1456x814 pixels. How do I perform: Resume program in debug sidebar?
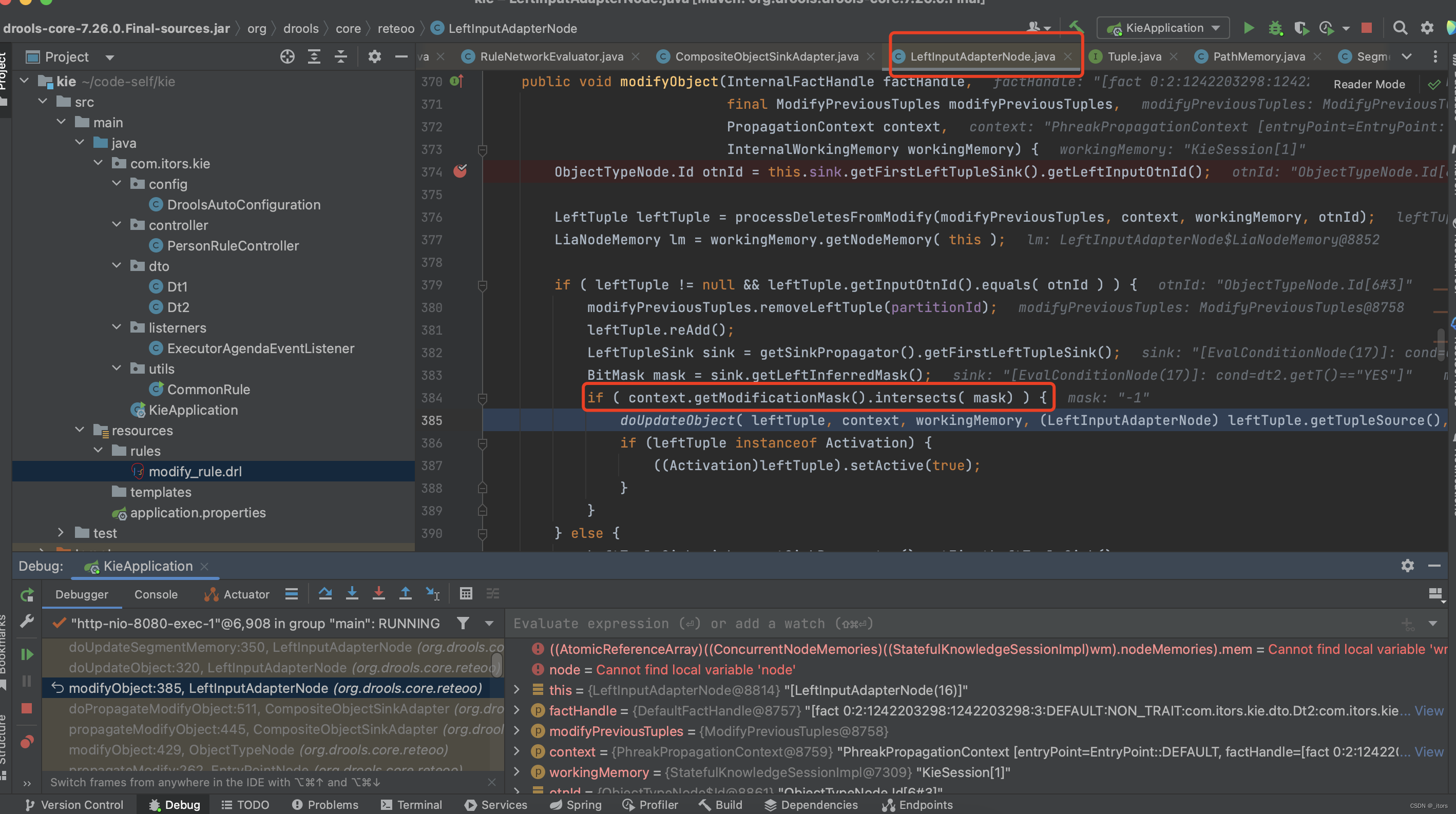click(x=27, y=654)
